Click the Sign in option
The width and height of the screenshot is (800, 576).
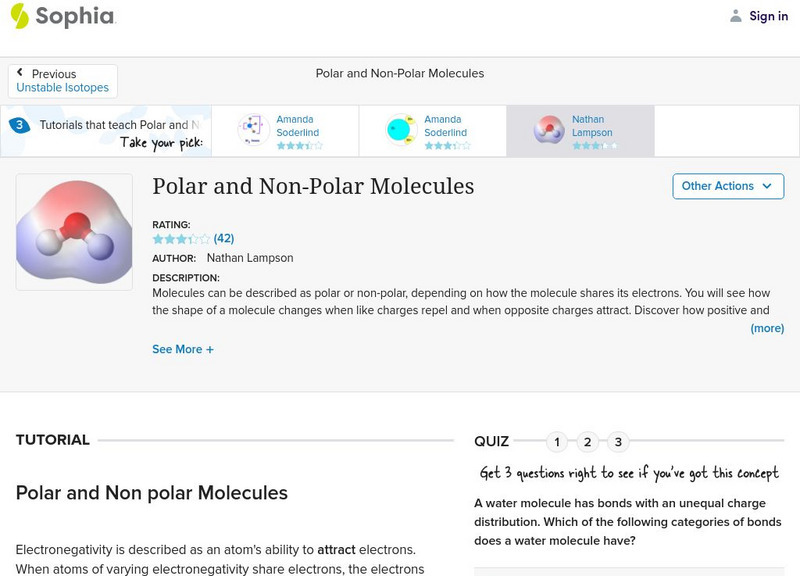767,16
